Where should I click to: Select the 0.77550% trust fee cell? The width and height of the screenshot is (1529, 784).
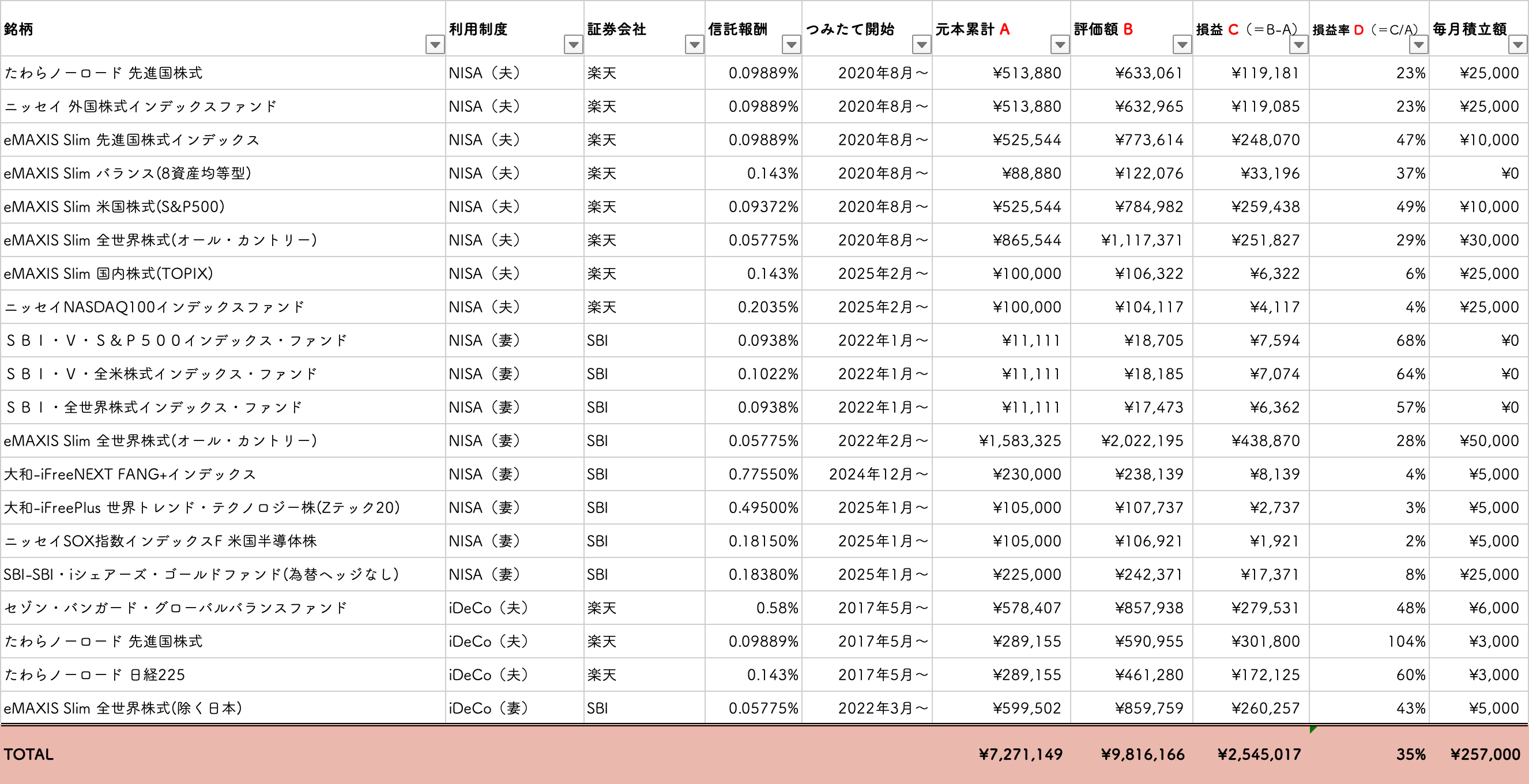(753, 474)
